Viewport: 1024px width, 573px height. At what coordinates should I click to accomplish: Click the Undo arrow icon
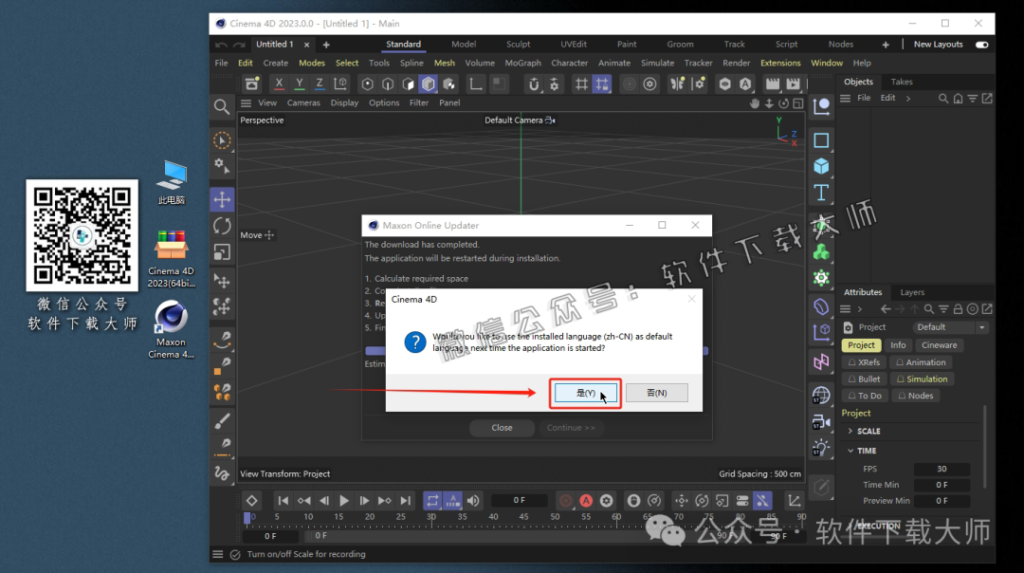click(221, 44)
